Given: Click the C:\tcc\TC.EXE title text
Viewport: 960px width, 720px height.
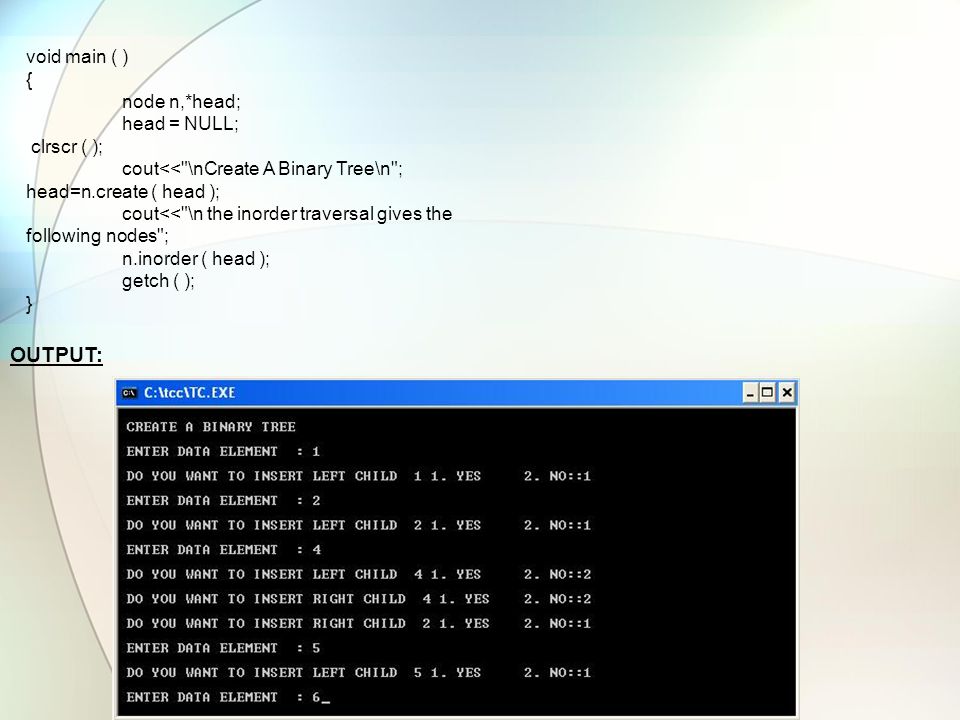Looking at the screenshot, I should [x=189, y=393].
